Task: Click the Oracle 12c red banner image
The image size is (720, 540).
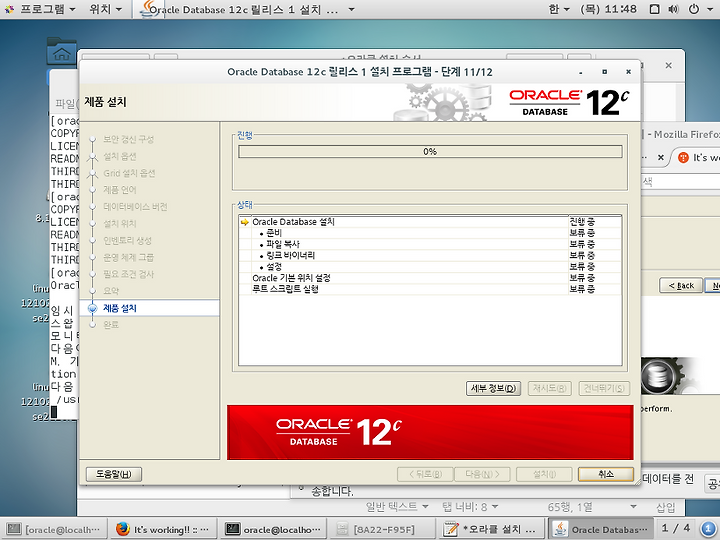Action: pos(430,432)
